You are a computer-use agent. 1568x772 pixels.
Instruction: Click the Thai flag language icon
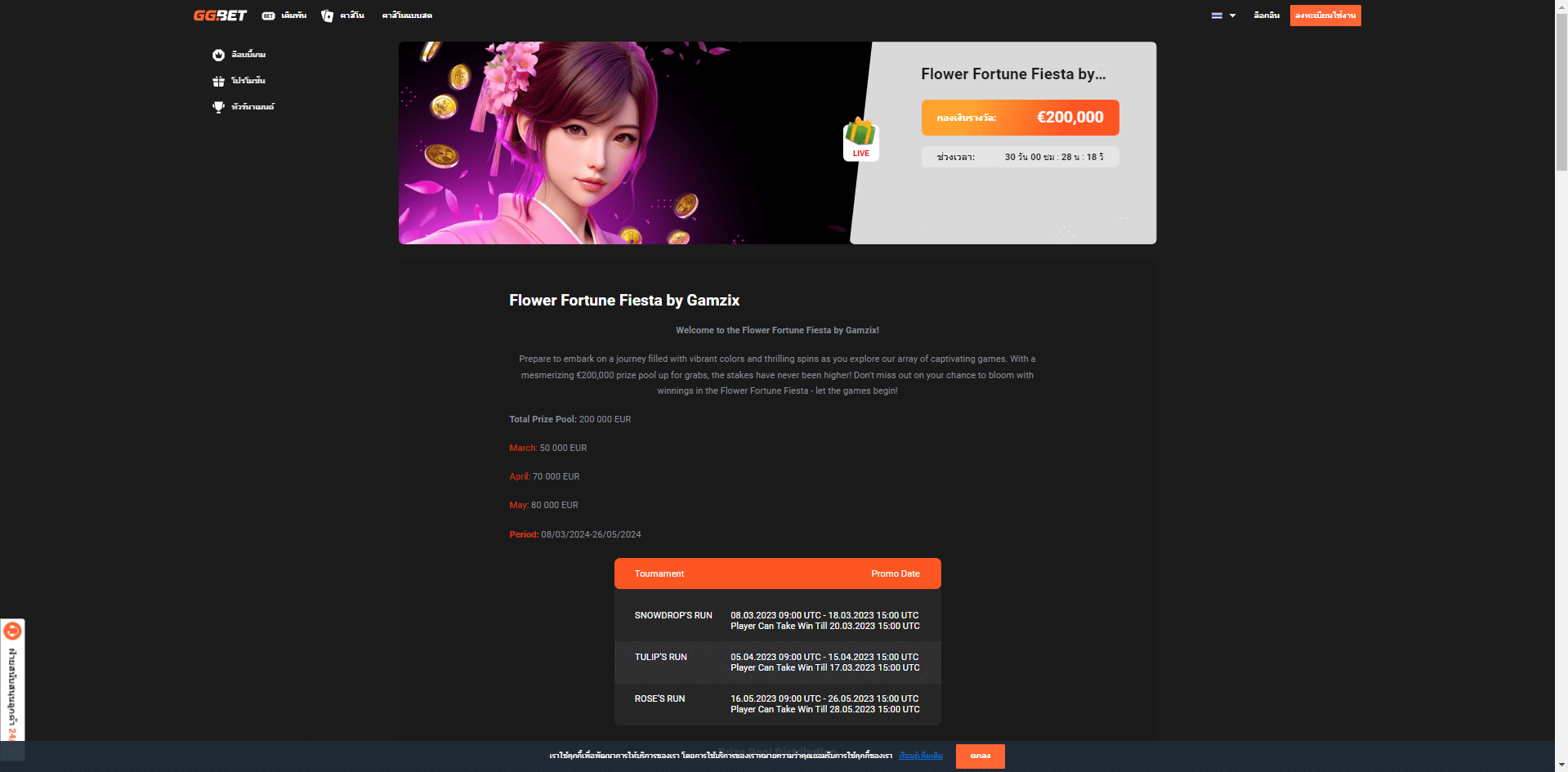pos(1217,16)
